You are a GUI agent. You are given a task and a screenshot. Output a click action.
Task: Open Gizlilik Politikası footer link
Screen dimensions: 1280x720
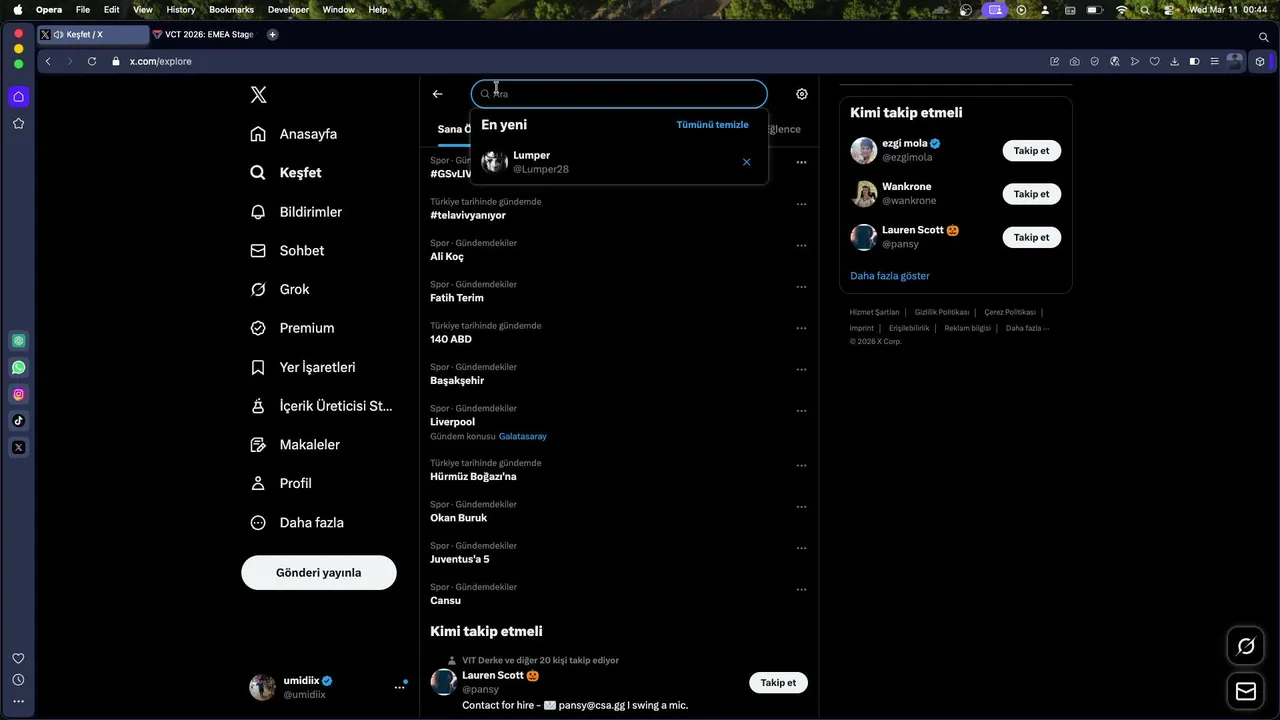point(941,312)
